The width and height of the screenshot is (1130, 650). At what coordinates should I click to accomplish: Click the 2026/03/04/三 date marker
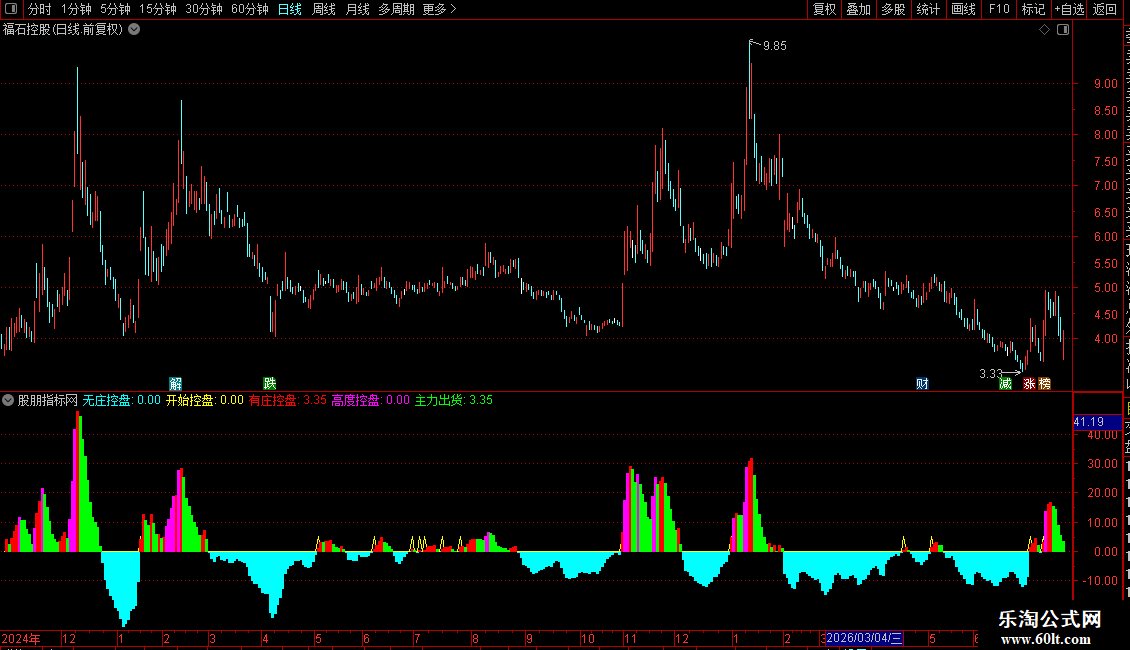point(864,638)
